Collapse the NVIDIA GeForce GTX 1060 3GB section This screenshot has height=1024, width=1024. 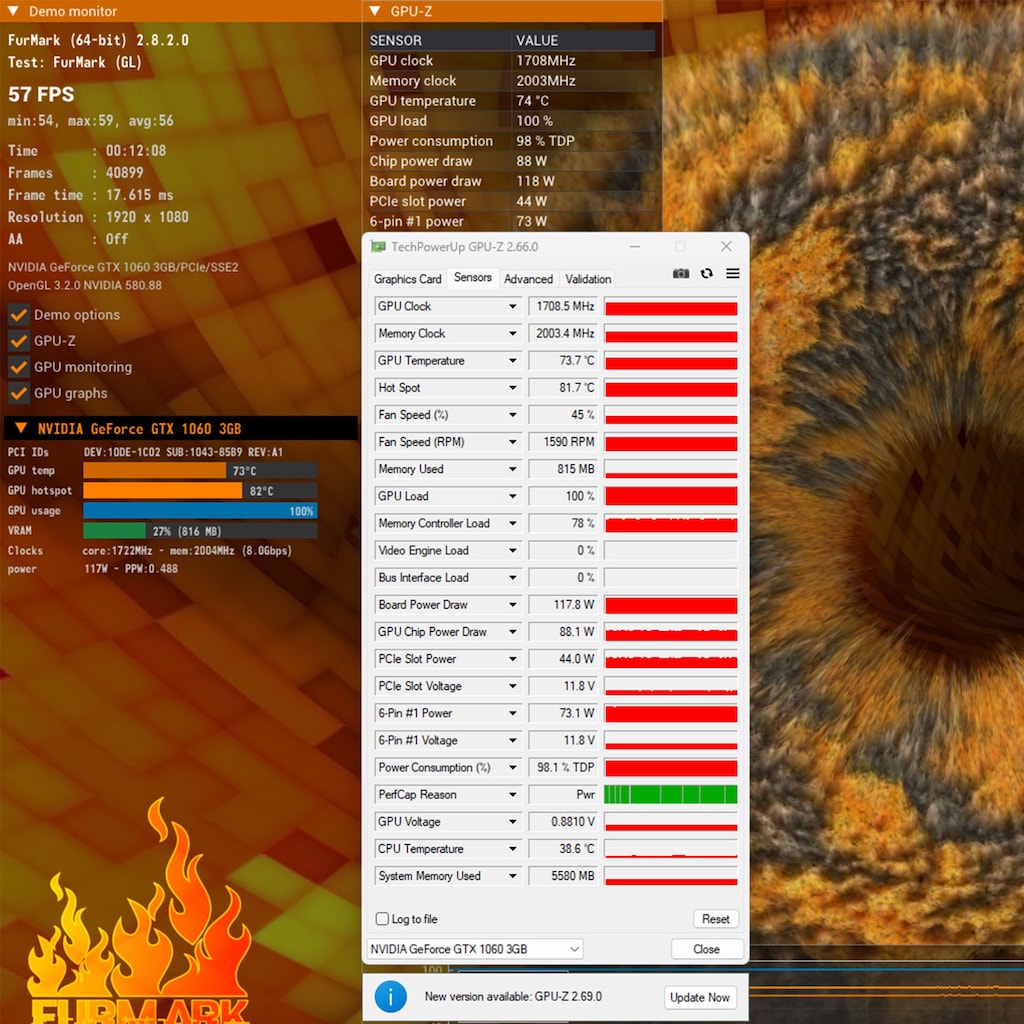[x=21, y=428]
